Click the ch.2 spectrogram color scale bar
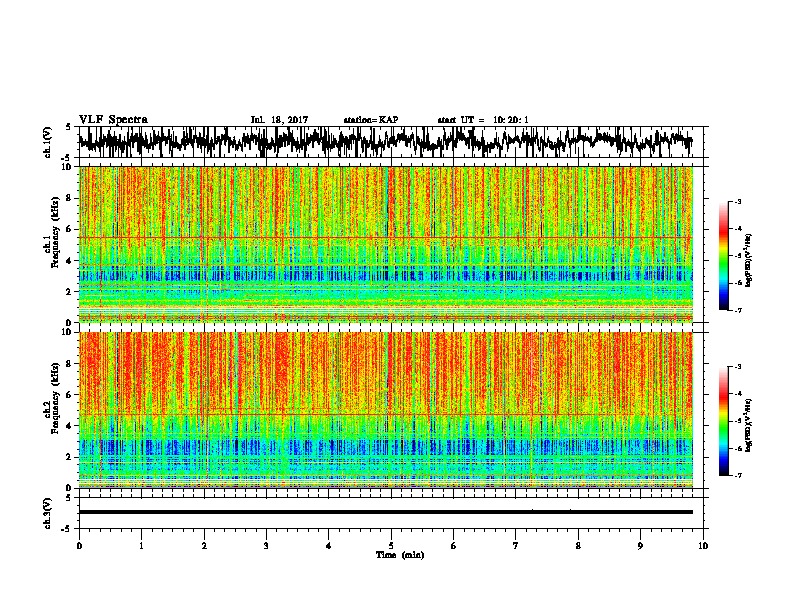This screenshot has height=612, width=792. [724, 421]
